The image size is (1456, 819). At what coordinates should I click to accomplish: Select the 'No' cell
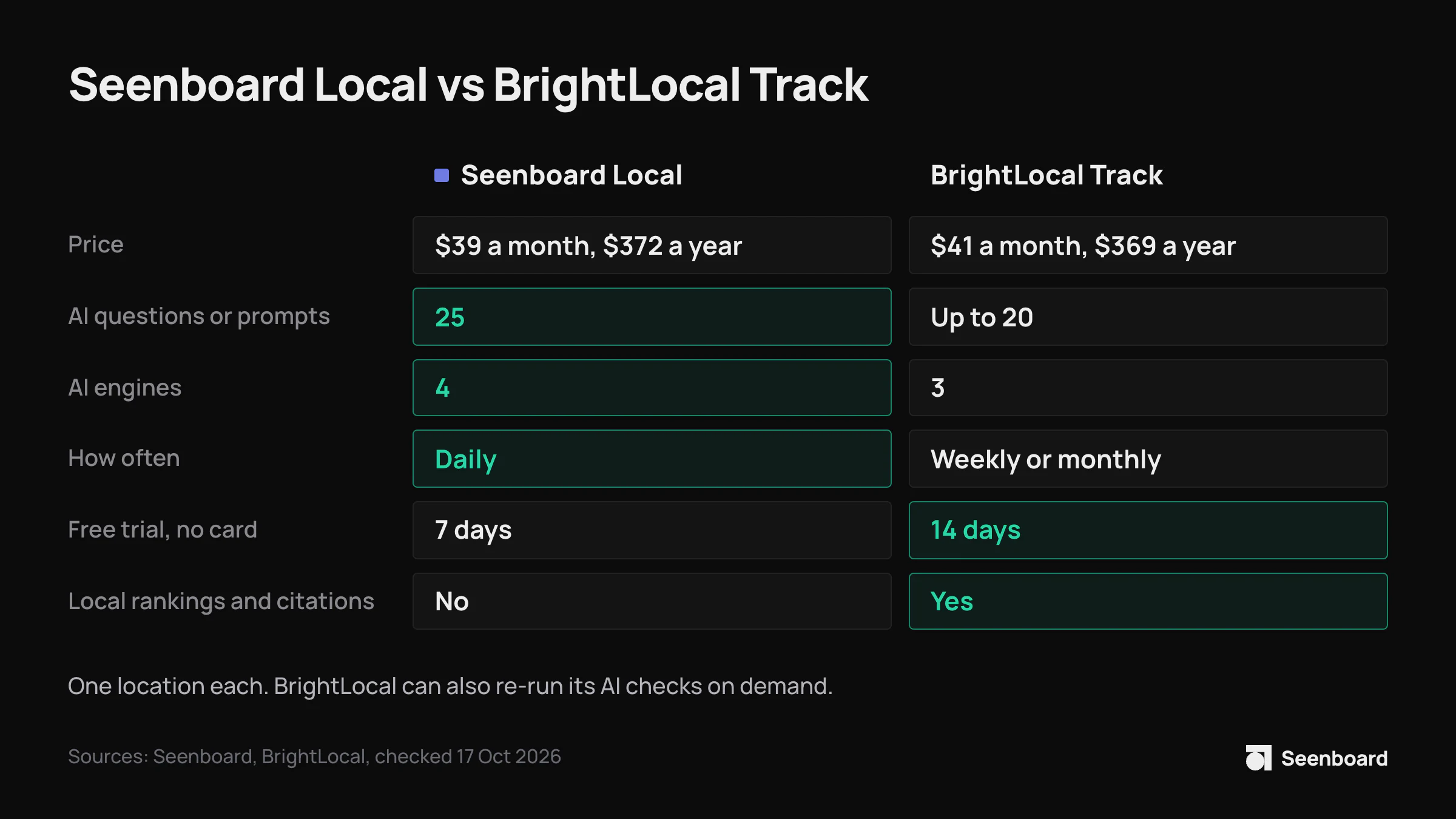pyautogui.click(x=652, y=601)
